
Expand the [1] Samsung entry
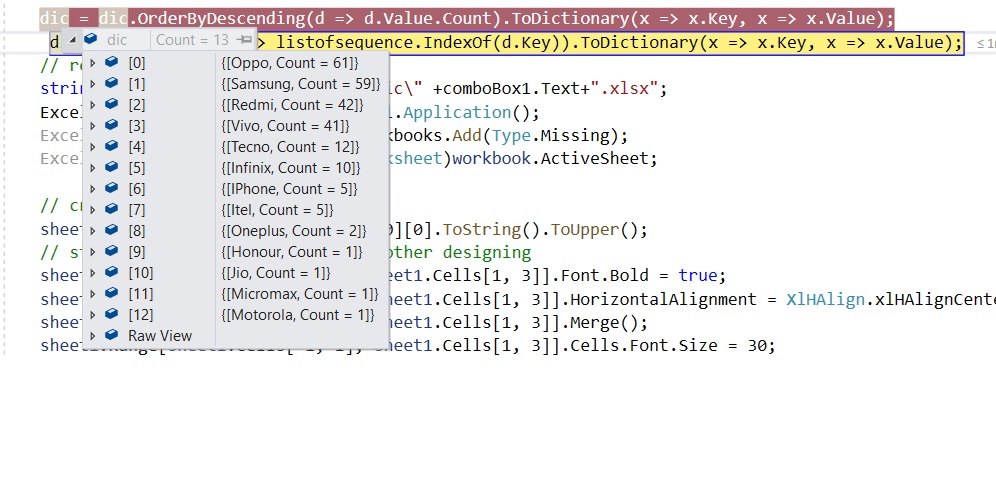[93, 83]
